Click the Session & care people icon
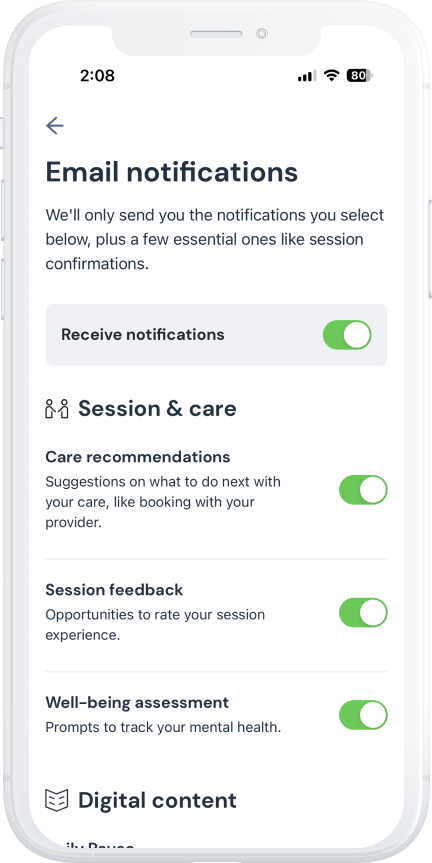The height and width of the screenshot is (863, 432). [57, 409]
